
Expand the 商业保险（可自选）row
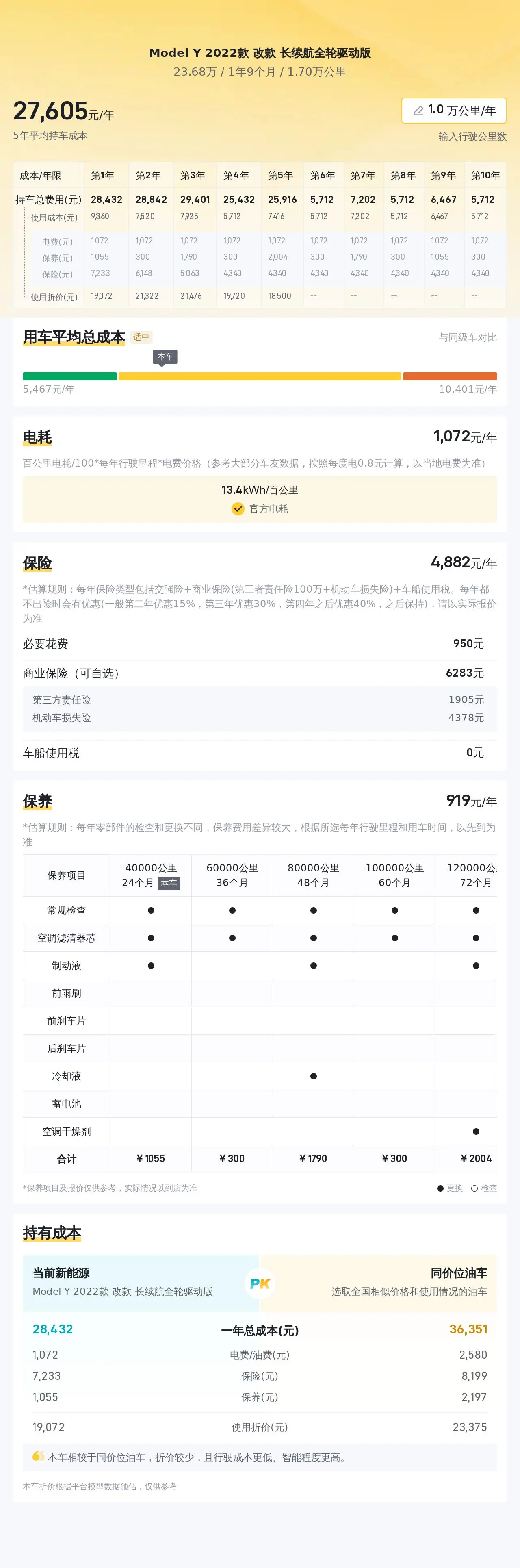pos(260,673)
